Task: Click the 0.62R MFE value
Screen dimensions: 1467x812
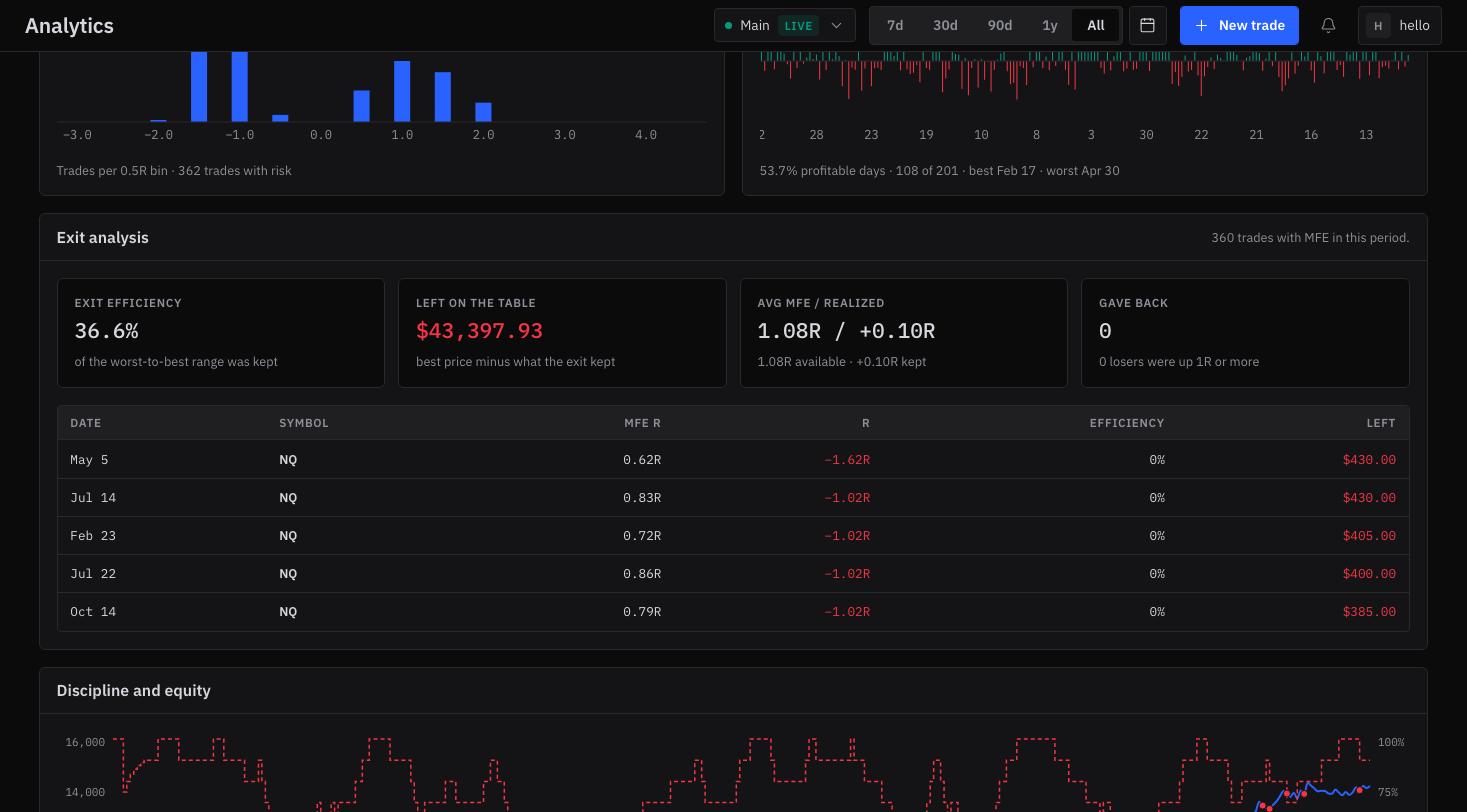Action: 642,460
